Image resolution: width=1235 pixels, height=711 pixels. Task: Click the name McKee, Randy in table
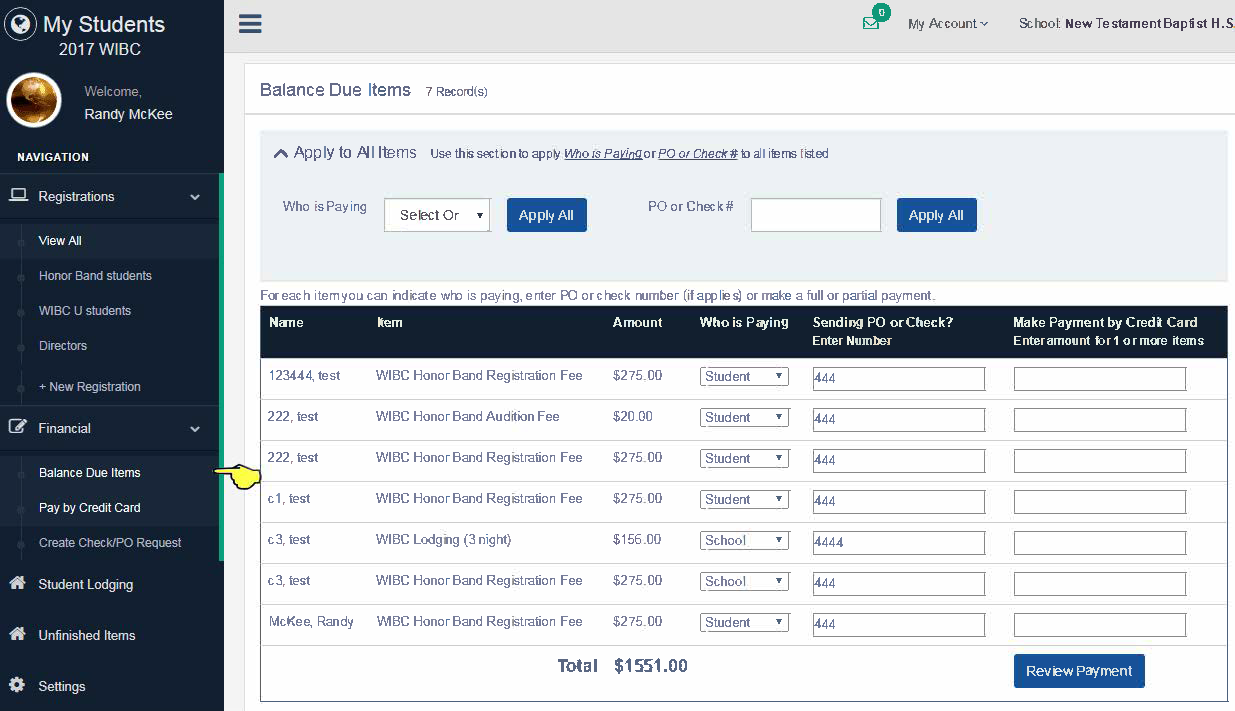pos(311,621)
